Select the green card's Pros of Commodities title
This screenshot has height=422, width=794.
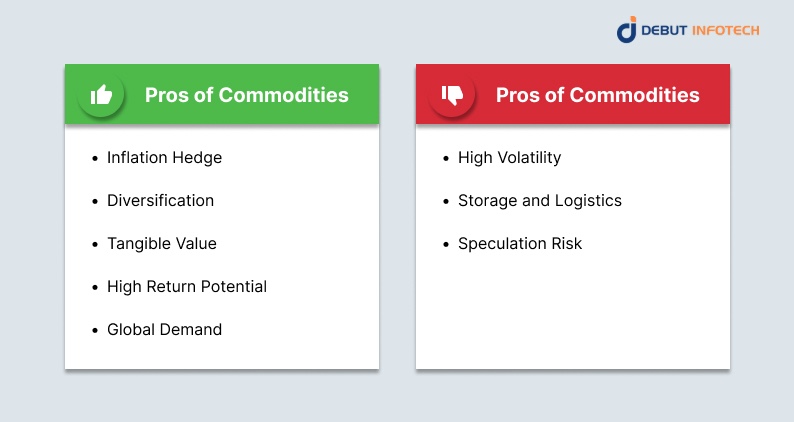247,95
